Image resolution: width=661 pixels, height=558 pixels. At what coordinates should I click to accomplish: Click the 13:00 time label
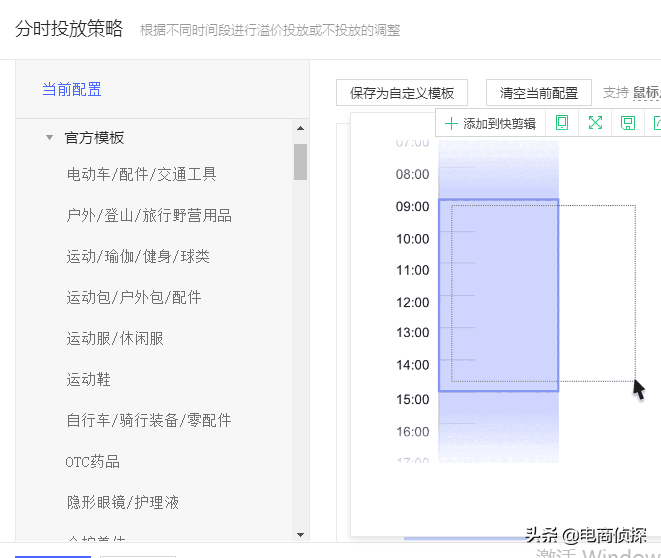click(412, 333)
